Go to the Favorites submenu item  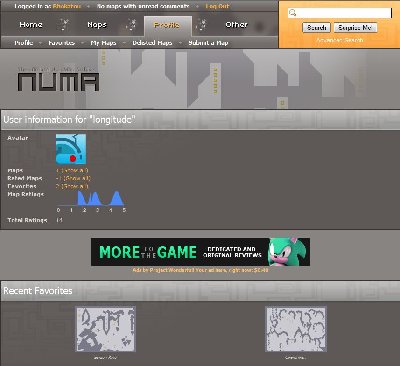point(62,43)
